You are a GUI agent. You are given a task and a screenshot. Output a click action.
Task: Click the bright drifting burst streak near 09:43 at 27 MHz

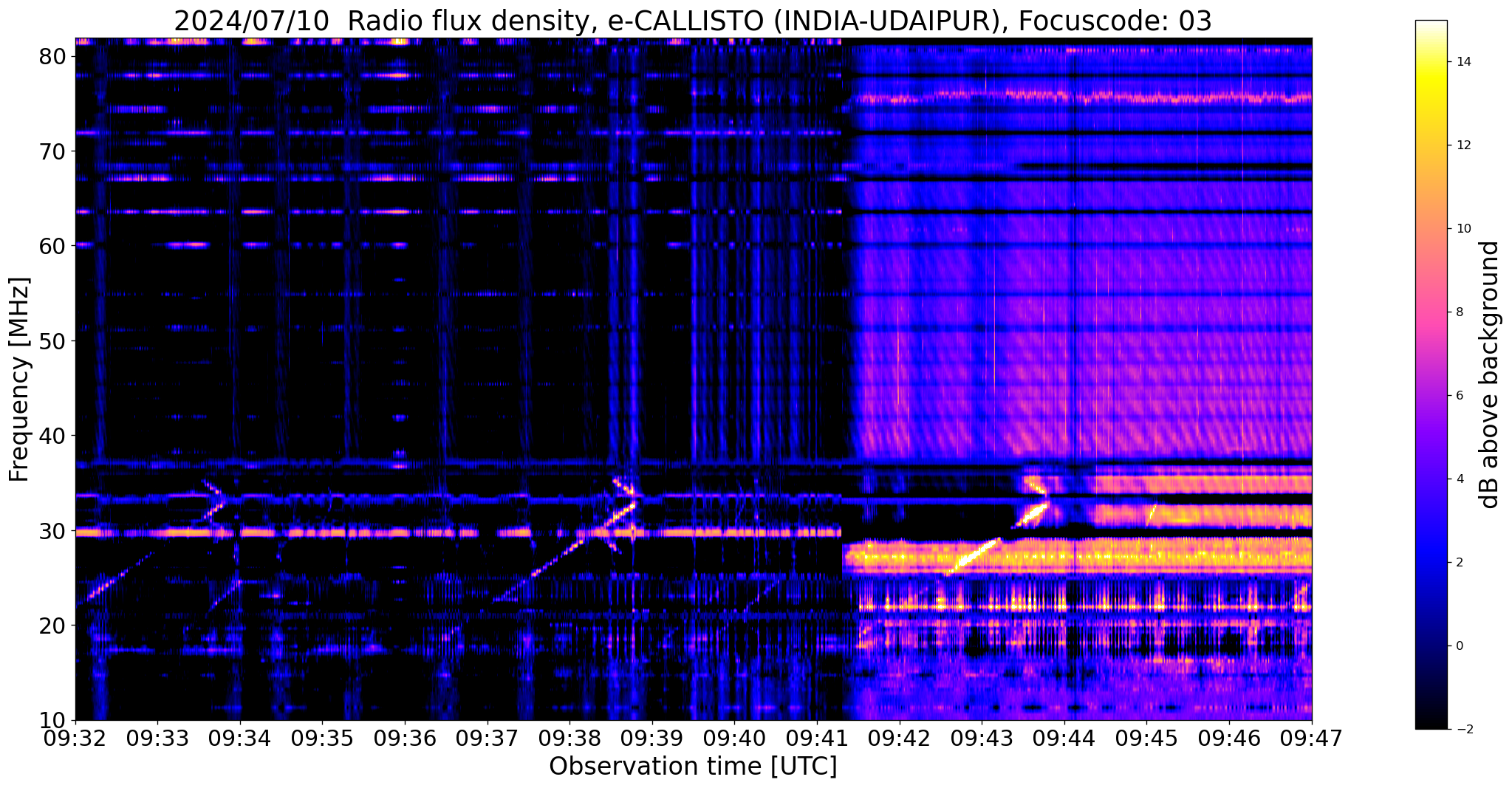pyautogui.click(x=972, y=556)
